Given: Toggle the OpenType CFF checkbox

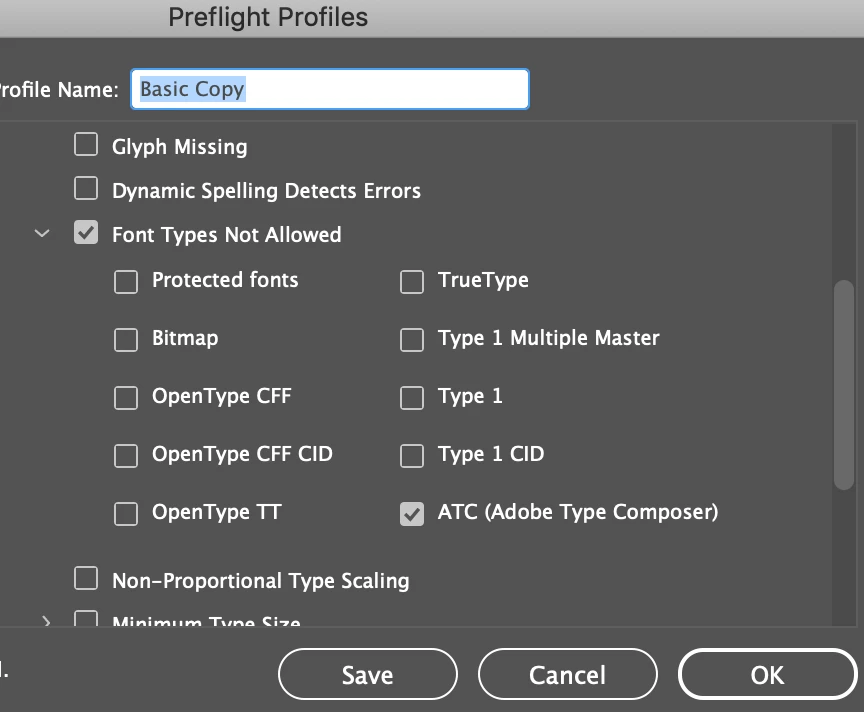Looking at the screenshot, I should 126,398.
